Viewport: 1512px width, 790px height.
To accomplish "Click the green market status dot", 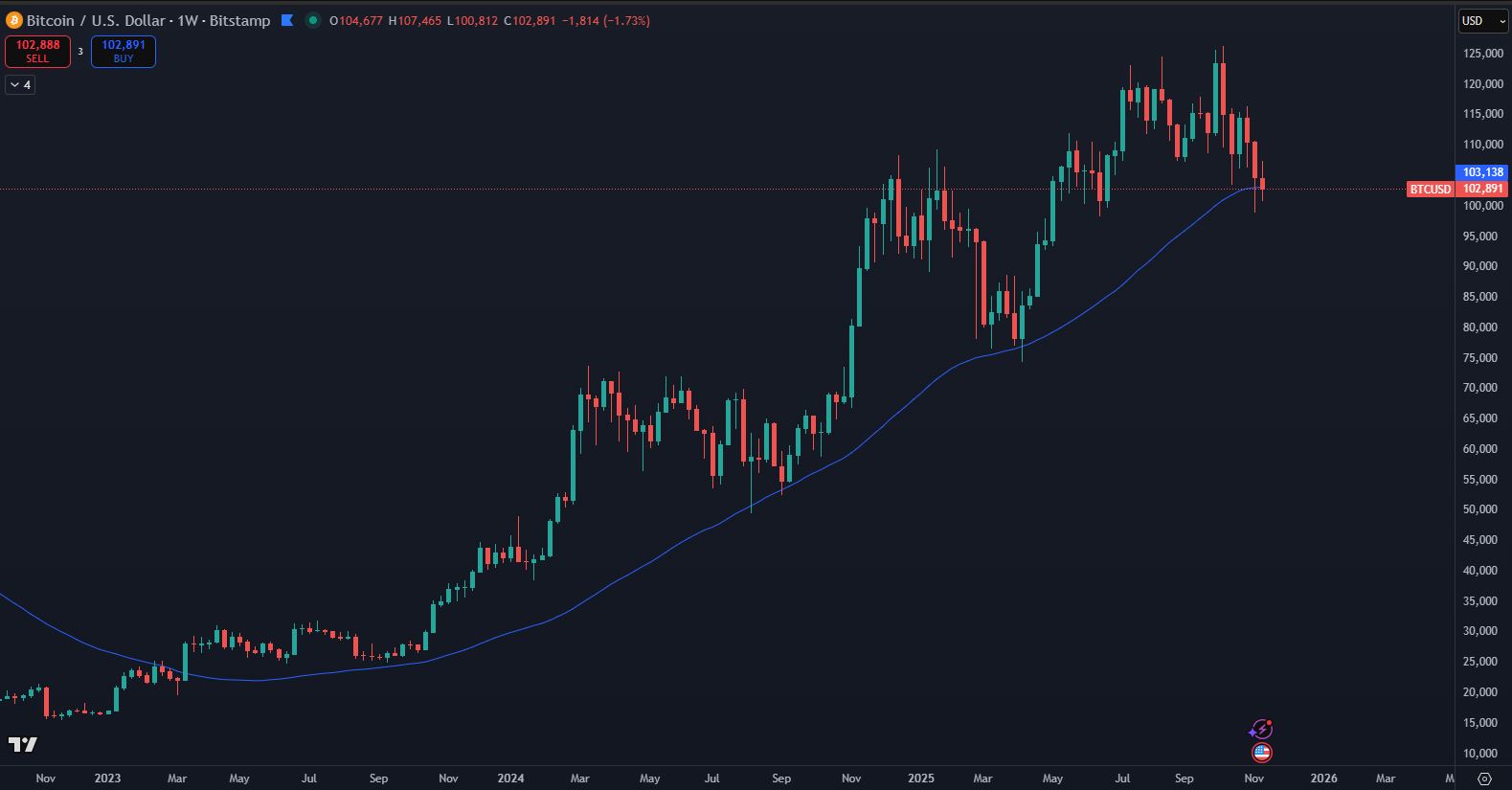I will pos(312,20).
